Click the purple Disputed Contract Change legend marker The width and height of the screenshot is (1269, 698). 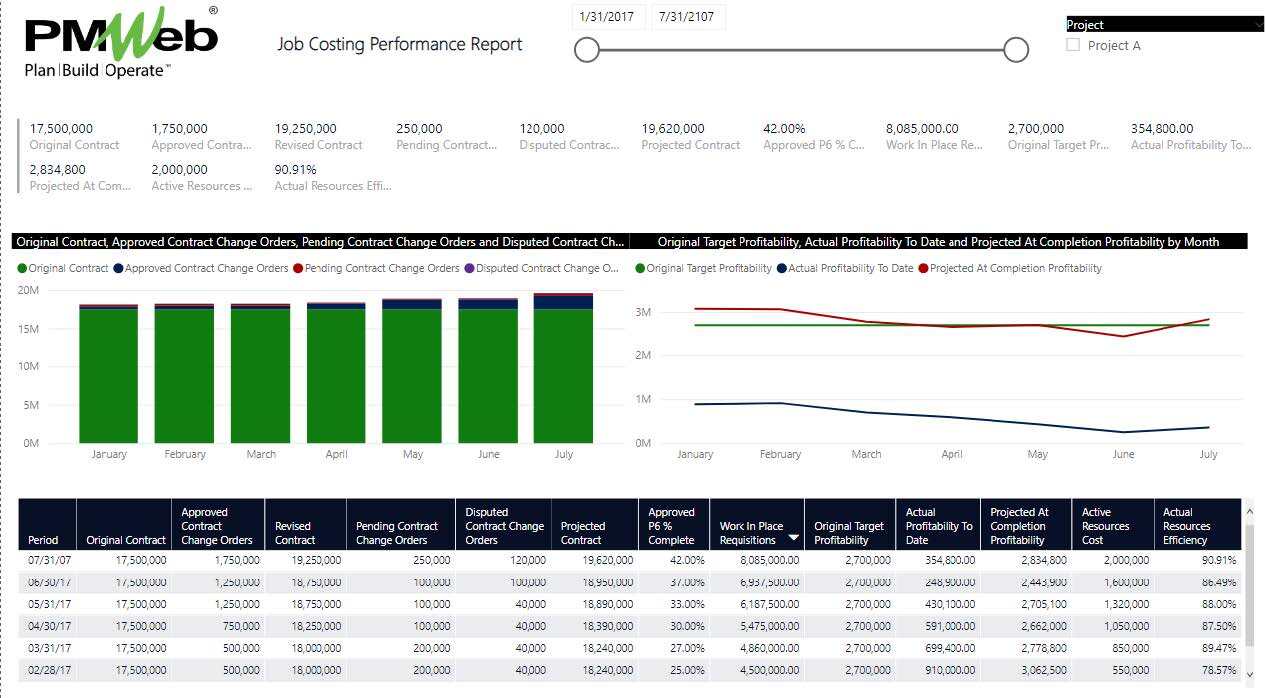tap(470, 268)
